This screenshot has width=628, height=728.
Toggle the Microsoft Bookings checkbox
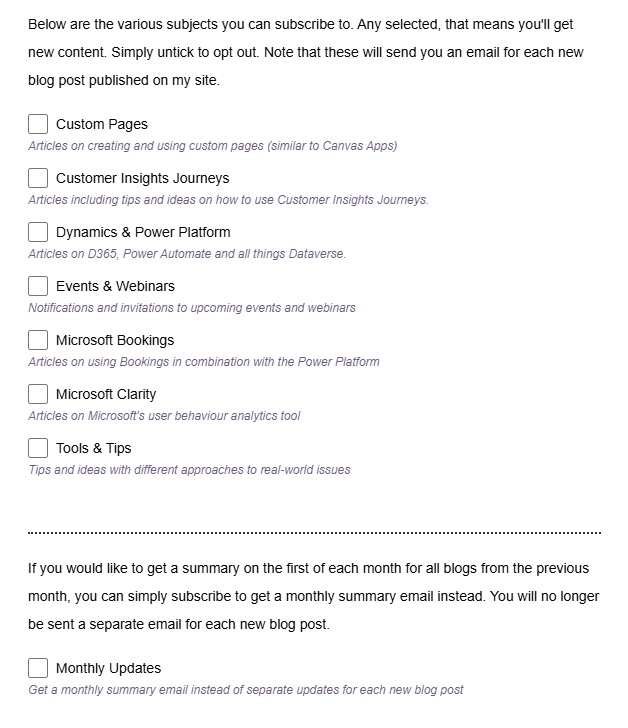point(38,340)
